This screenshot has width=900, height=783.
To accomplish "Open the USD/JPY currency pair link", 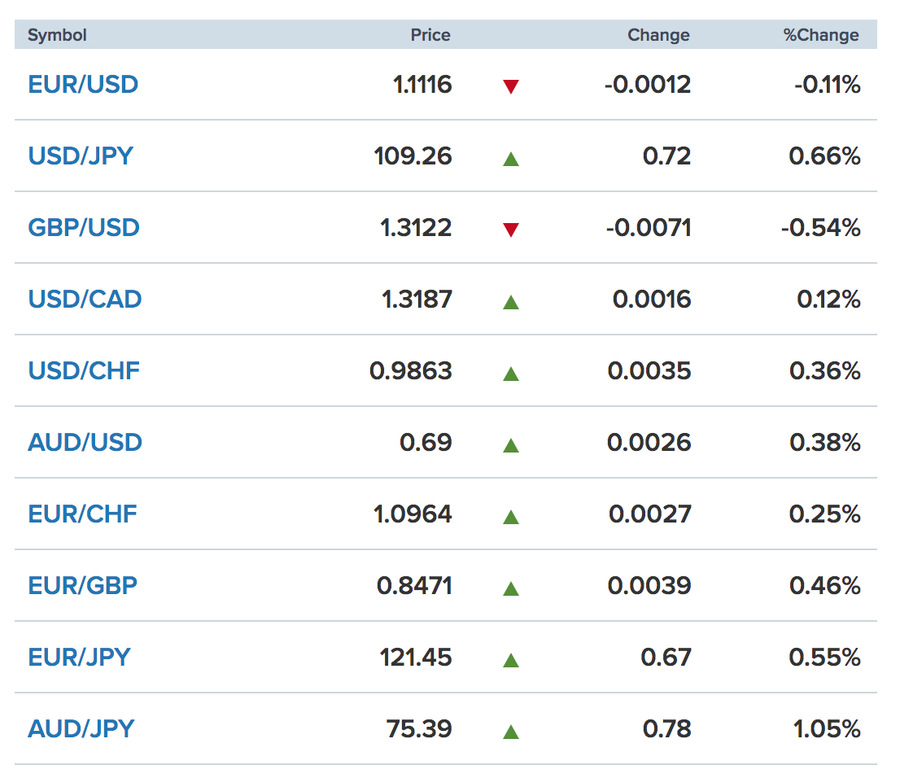I will pyautogui.click(x=80, y=157).
